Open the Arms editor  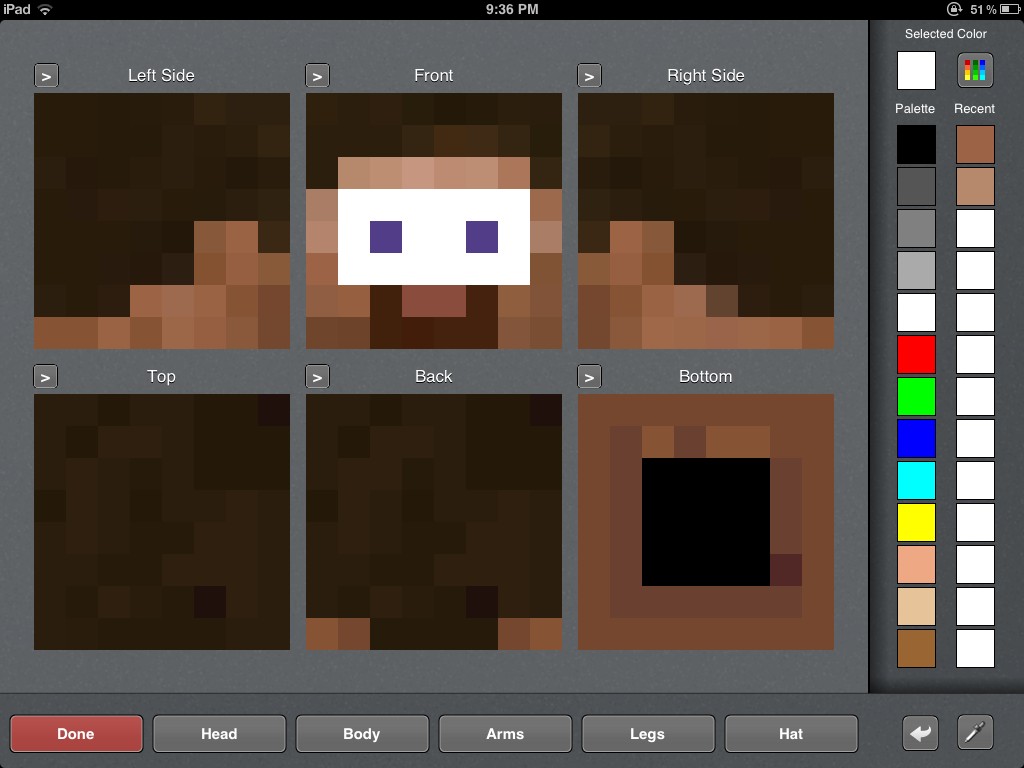[505, 733]
